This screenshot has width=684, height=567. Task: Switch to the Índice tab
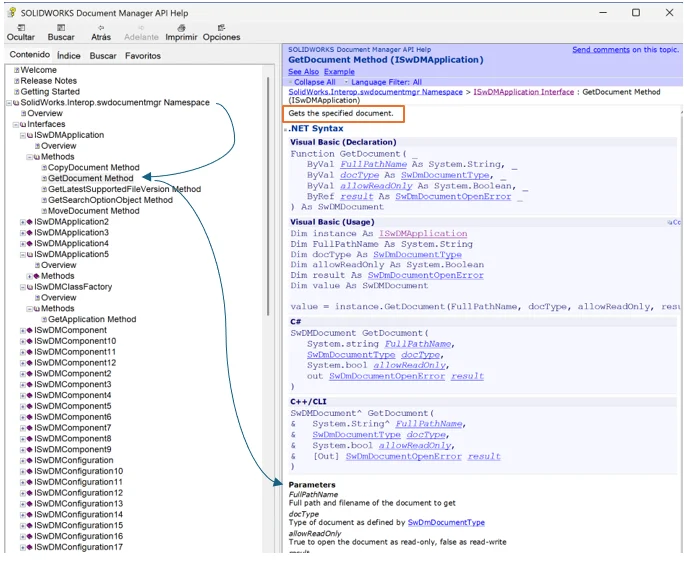click(68, 56)
